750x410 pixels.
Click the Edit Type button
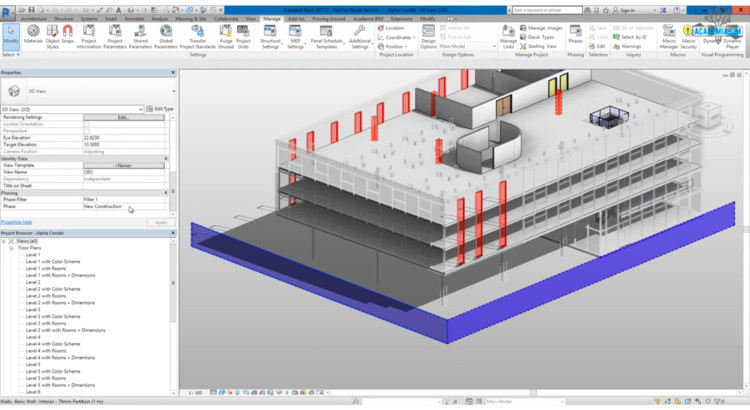pos(158,108)
